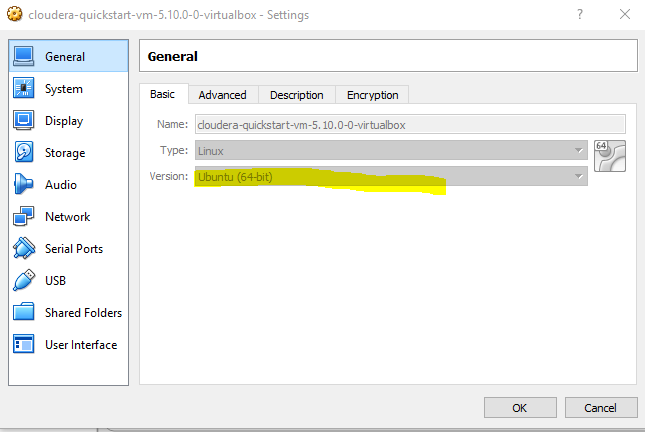Open the Description tab
The height and width of the screenshot is (432, 645).
tap(297, 95)
